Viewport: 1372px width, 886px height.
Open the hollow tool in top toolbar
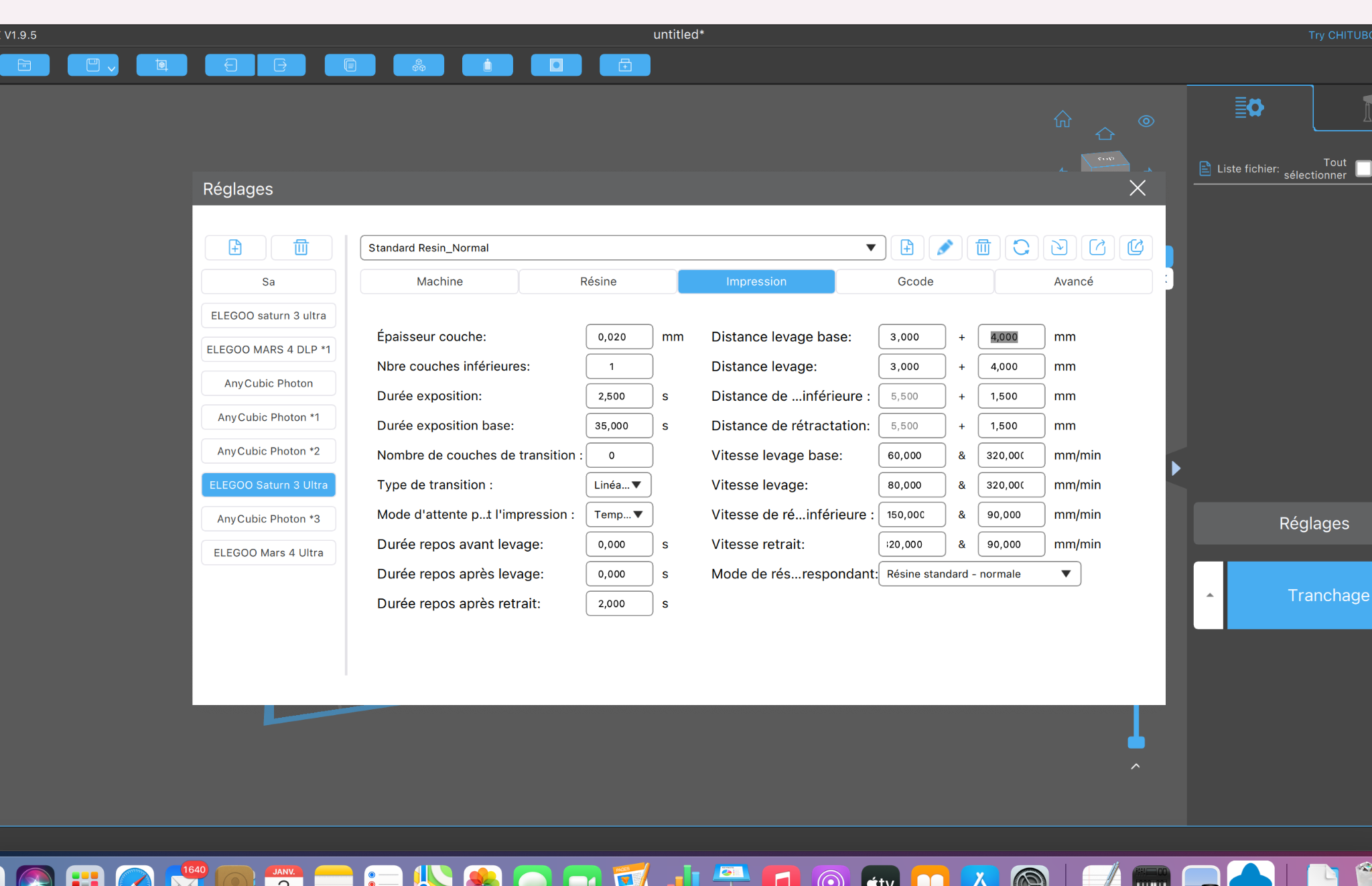pyautogui.click(x=556, y=65)
